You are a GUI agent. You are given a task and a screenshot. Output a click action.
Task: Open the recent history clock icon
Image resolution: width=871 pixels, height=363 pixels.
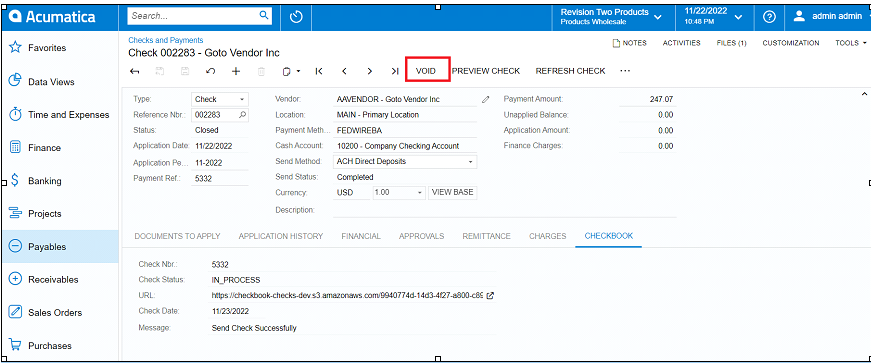[x=296, y=17]
